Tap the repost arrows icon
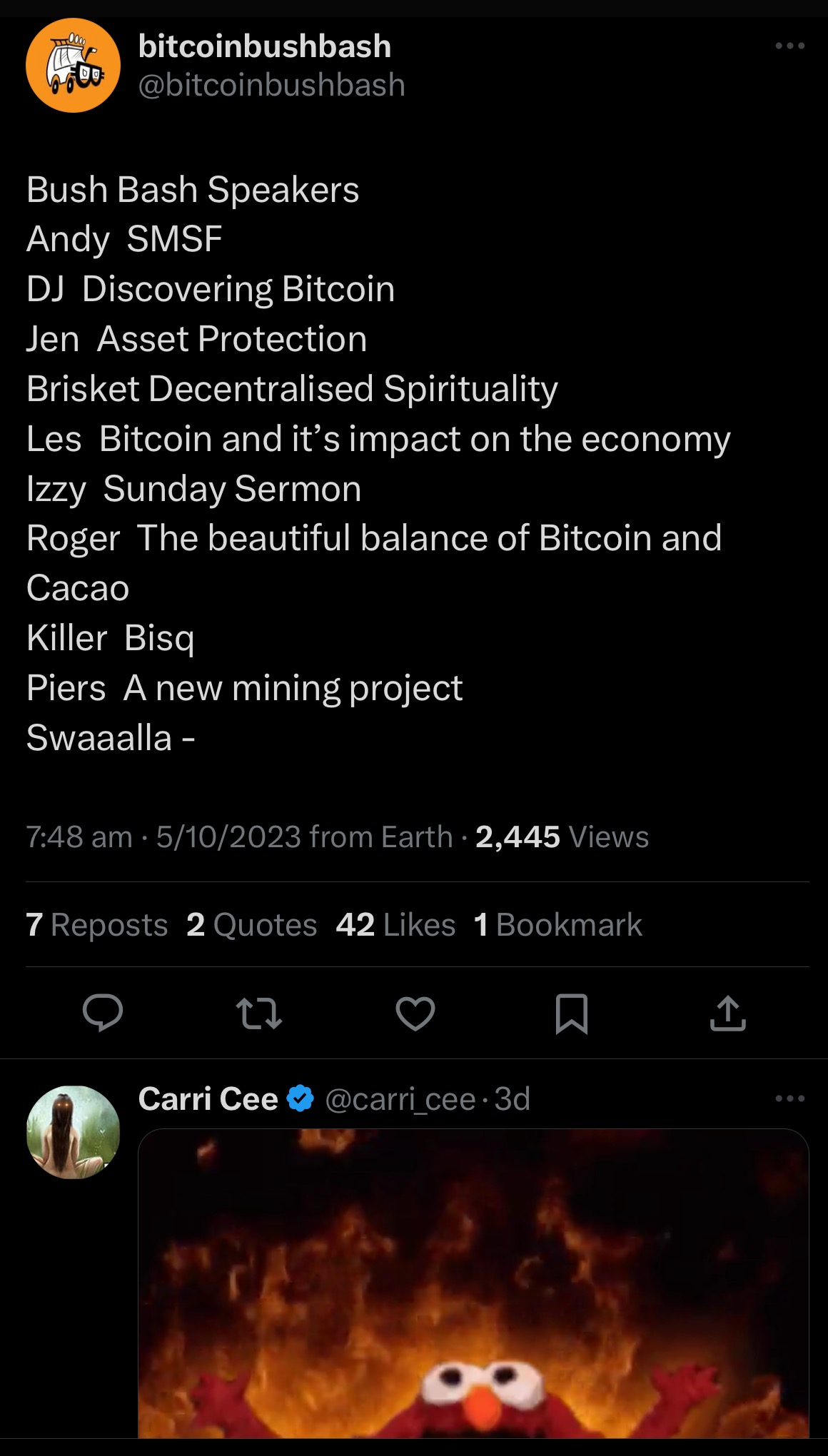Image resolution: width=828 pixels, height=1456 pixels. pyautogui.click(x=258, y=1013)
